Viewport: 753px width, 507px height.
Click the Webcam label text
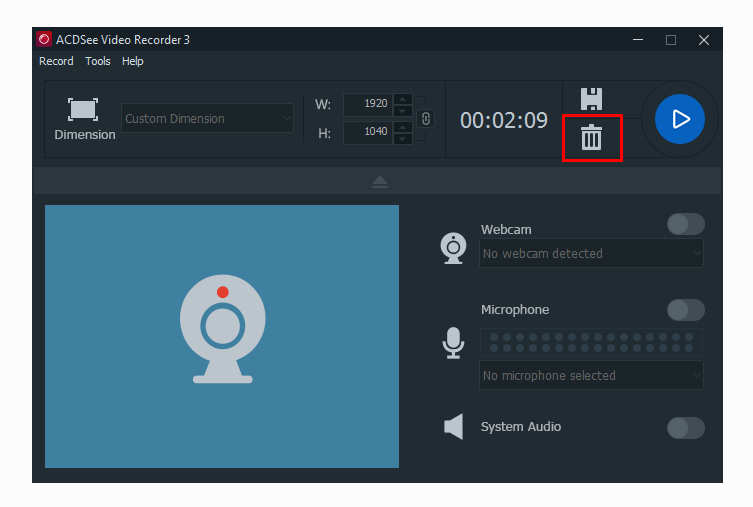click(506, 229)
